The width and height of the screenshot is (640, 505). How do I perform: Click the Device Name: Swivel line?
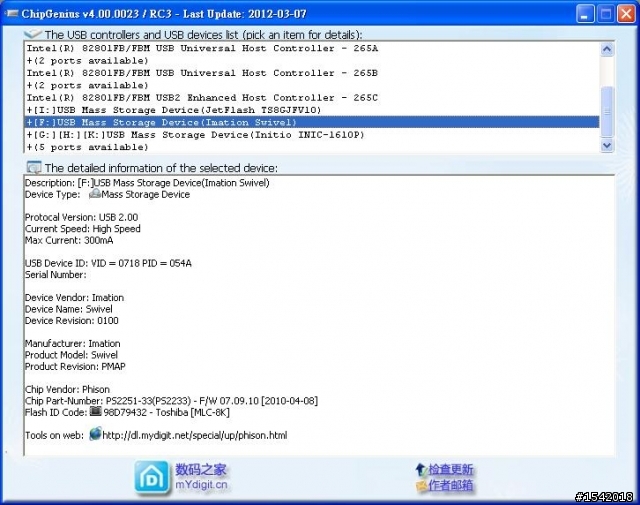(69, 309)
